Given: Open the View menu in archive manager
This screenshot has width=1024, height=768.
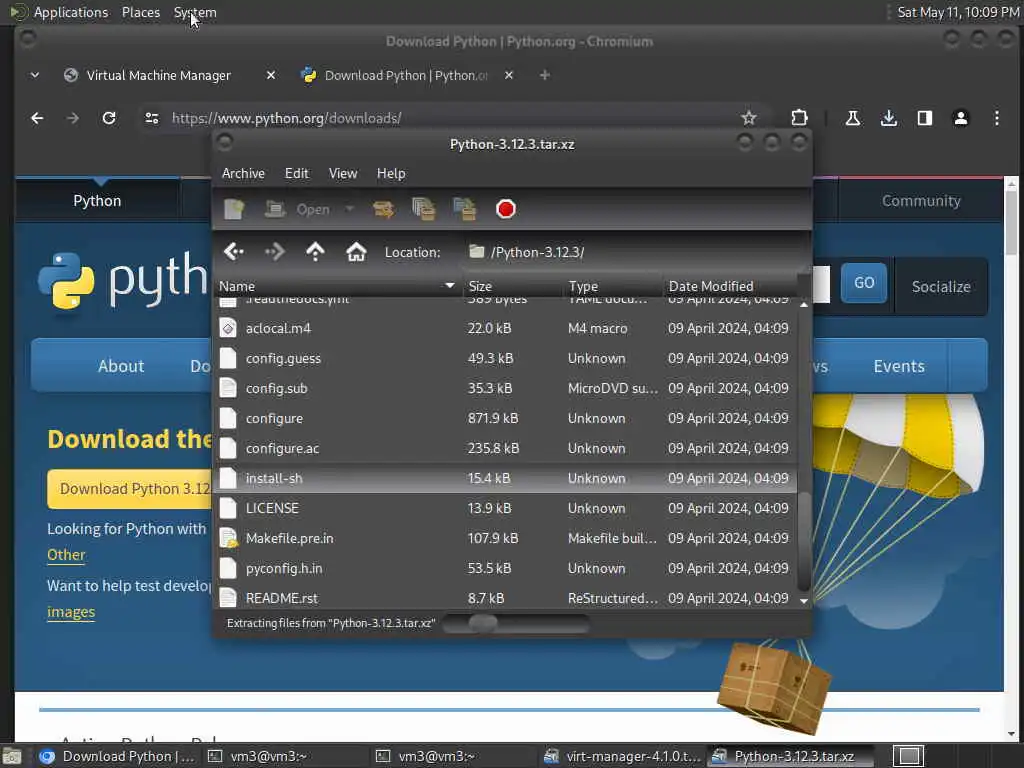Looking at the screenshot, I should 343,173.
